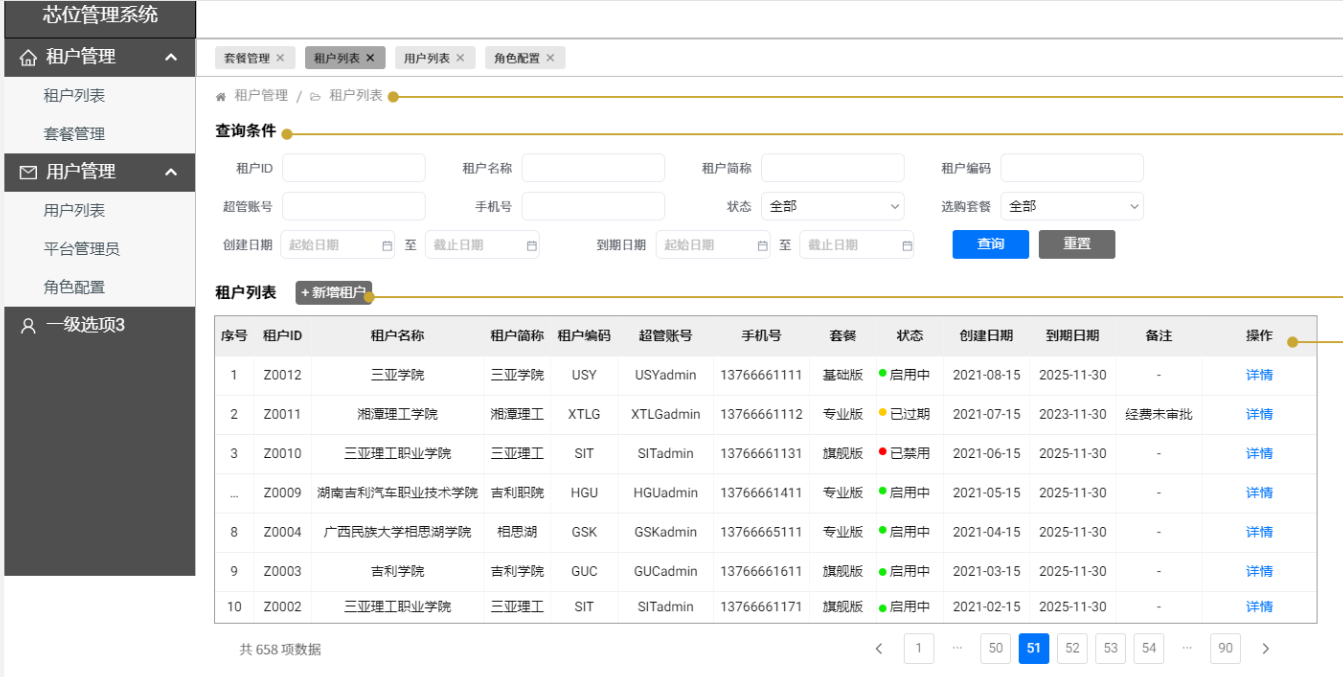The image size is (1343, 677).
Task: Go to the next page arrow
Action: coord(1265,649)
